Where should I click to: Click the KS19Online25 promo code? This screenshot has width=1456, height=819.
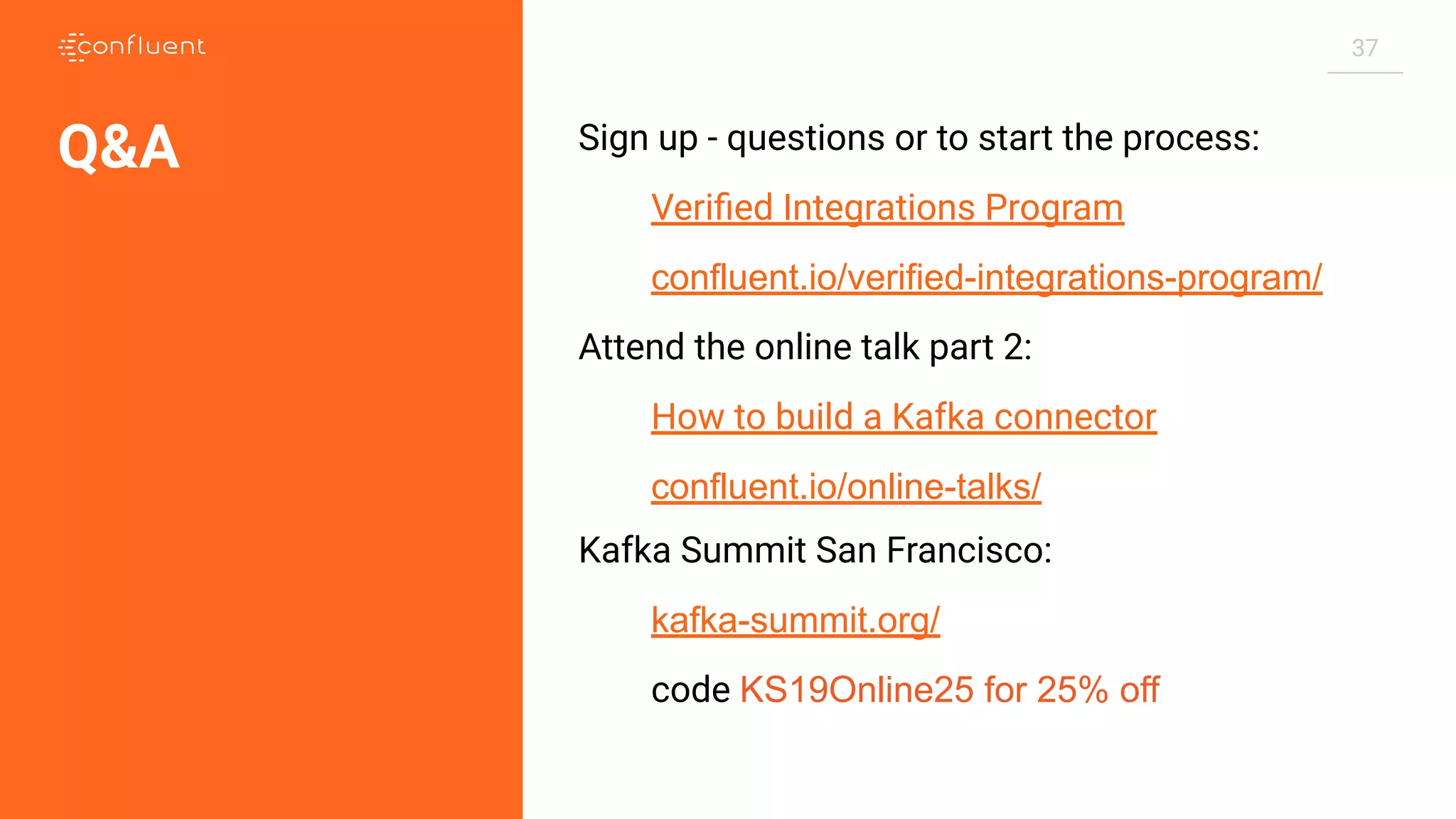click(857, 690)
